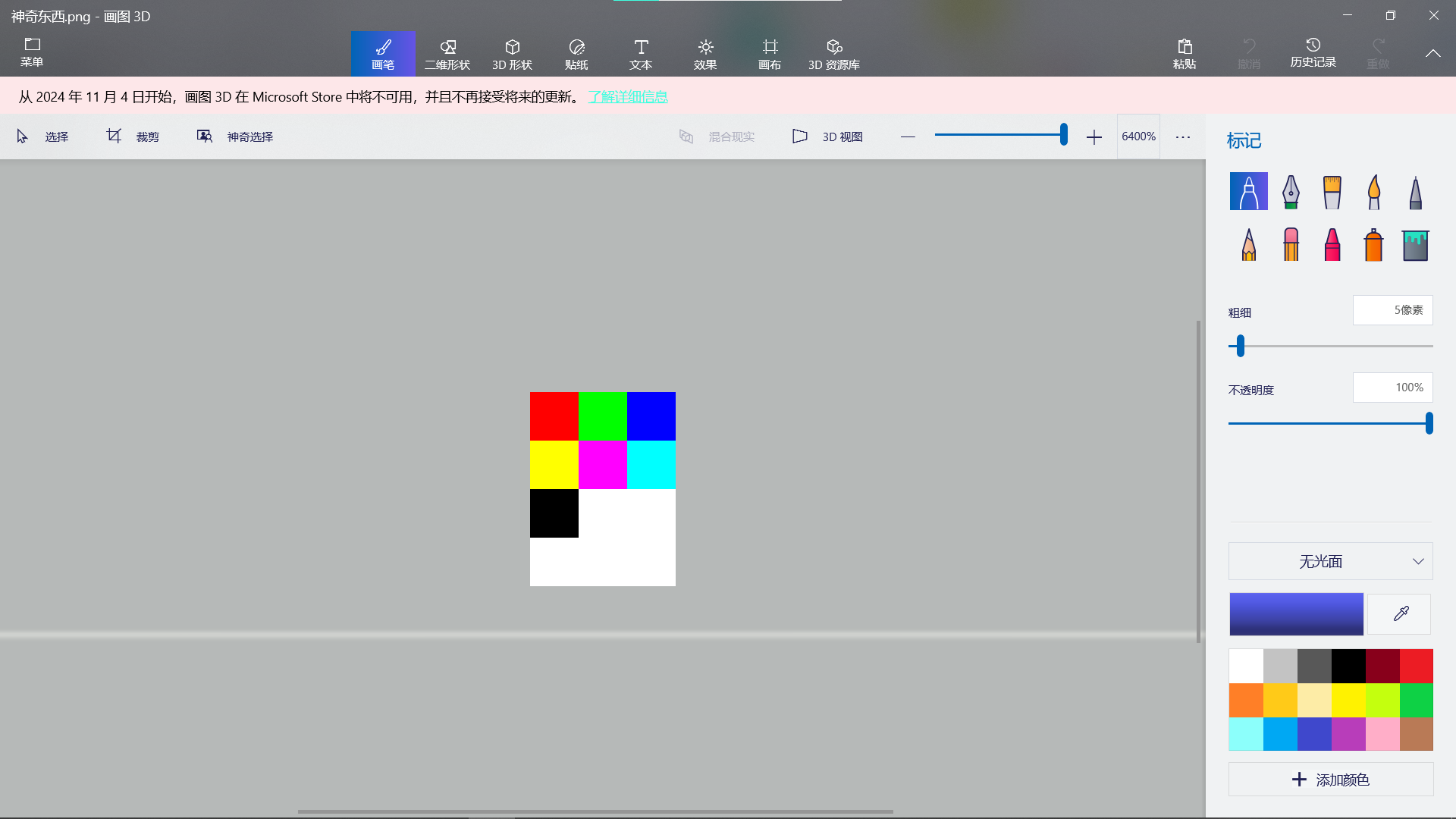This screenshot has height=819, width=1456.
Task: Open the three-dots more options menu
Action: [1183, 136]
